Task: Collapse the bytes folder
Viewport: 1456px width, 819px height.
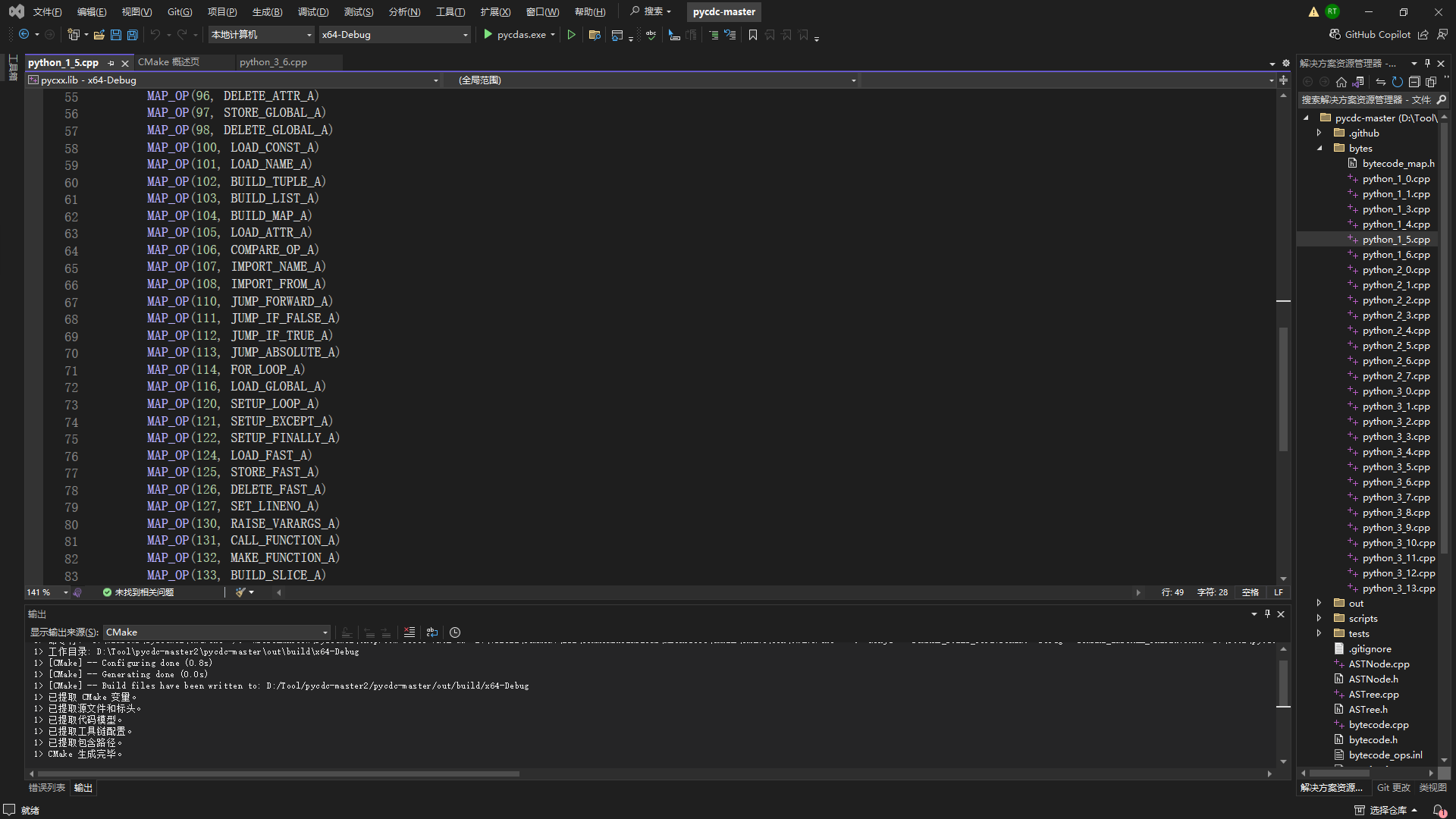Action: (x=1319, y=149)
